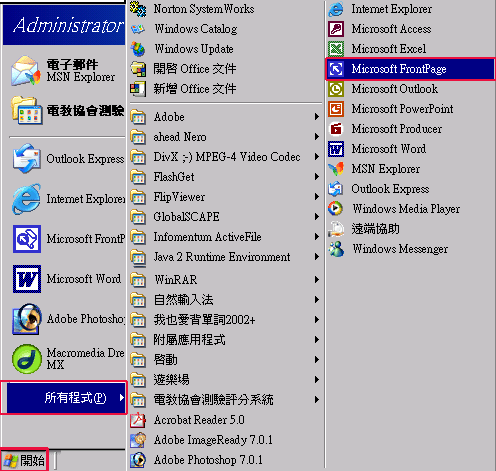Click the Windows Messenger label
This screenshot has width=496, height=471.
point(400,249)
